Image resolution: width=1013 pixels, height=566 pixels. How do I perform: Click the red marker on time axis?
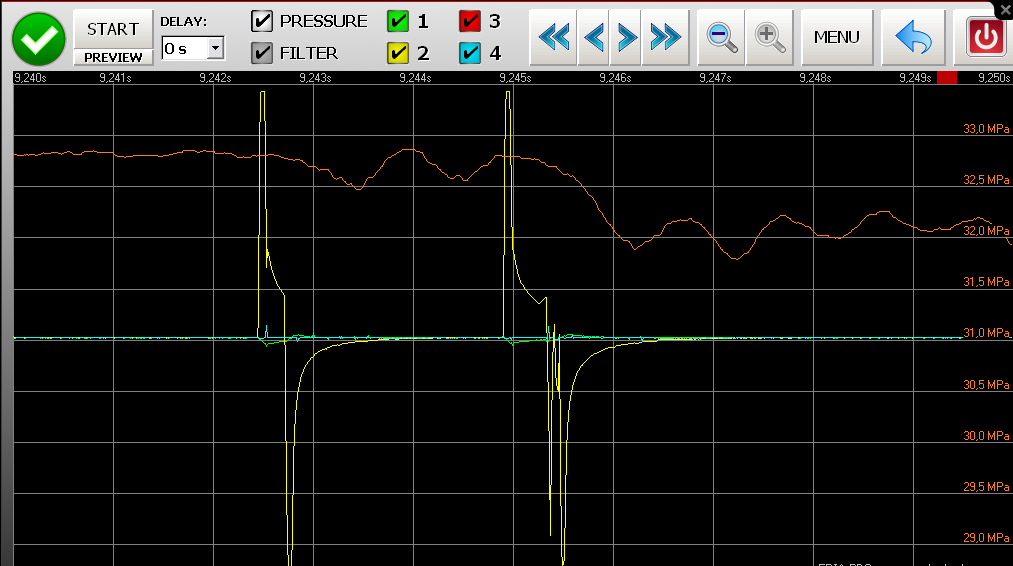(947, 78)
